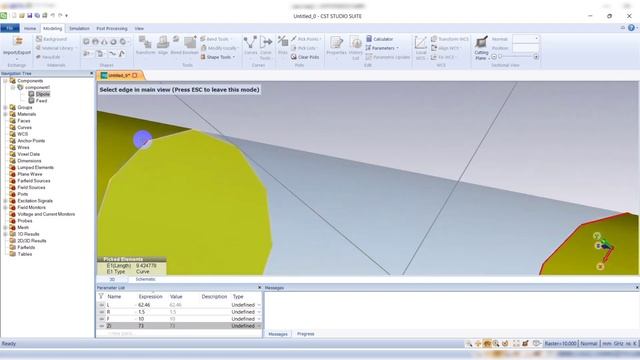Screen dimensions: 640x360
Task: Click the Help icon
Action: pos(631,28)
